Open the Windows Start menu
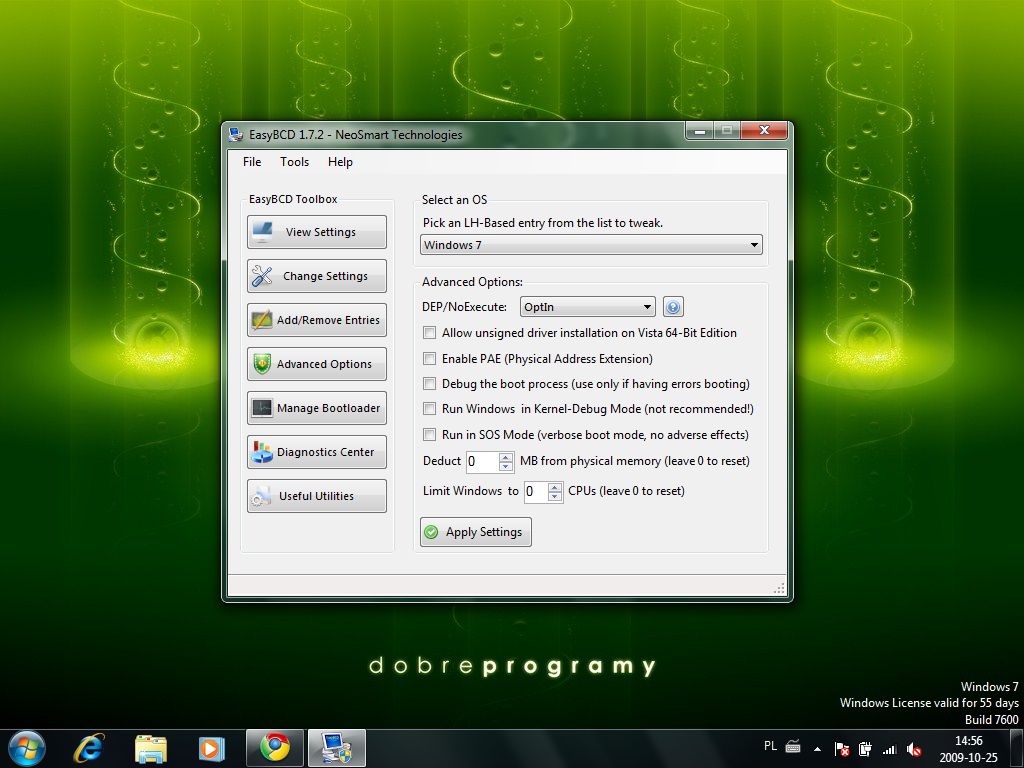This screenshot has width=1024, height=768. [x=27, y=747]
